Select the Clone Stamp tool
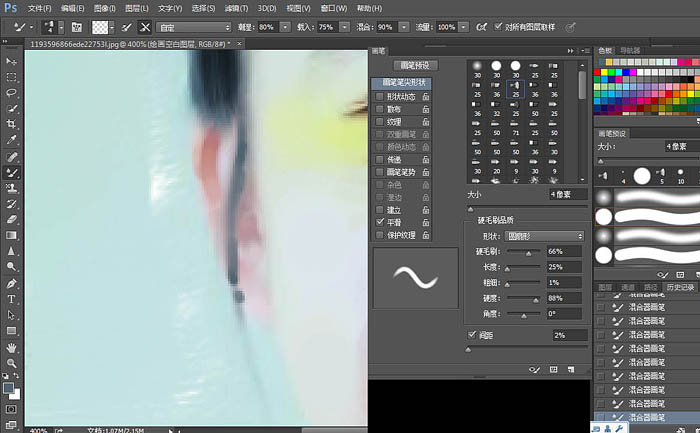The width and height of the screenshot is (700, 433). point(11,188)
